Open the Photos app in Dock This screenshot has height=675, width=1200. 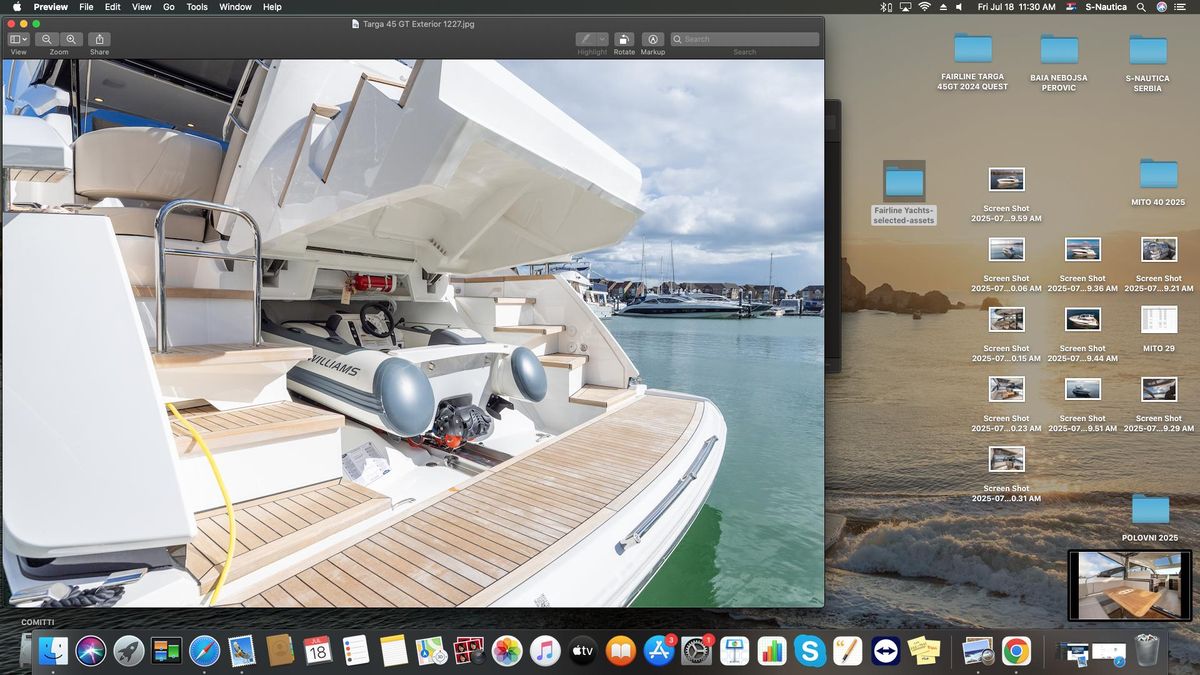tap(507, 651)
